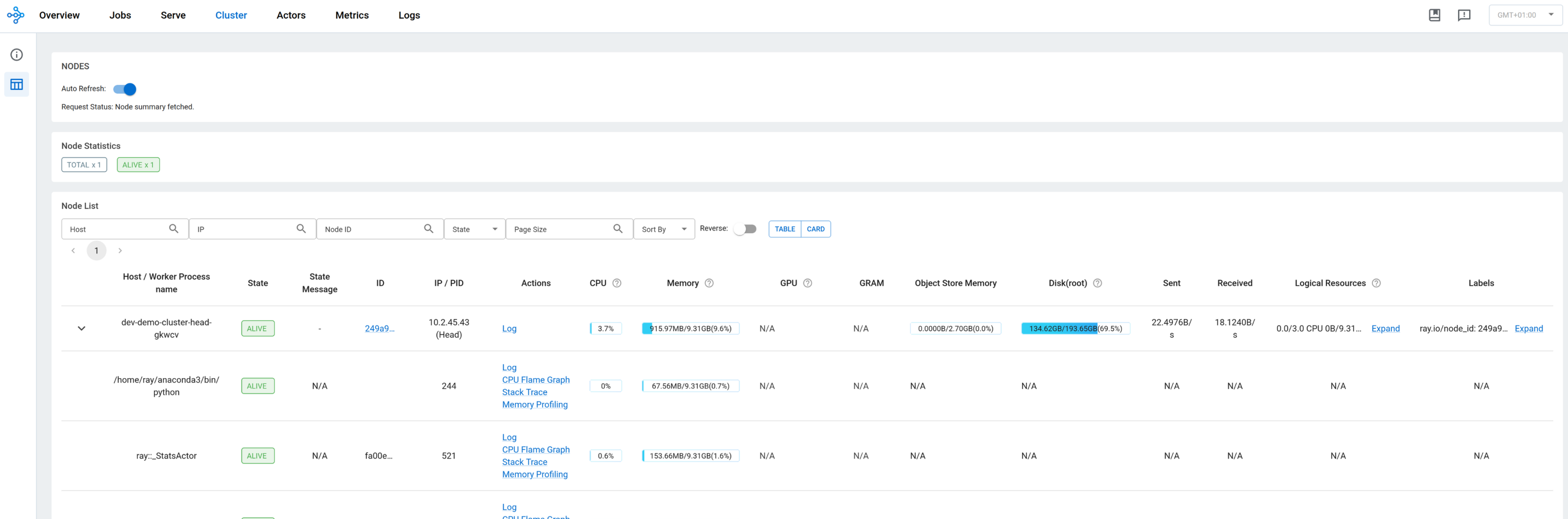Switch to the Metrics tab
This screenshot has width=1568, height=519.
pos(352,15)
